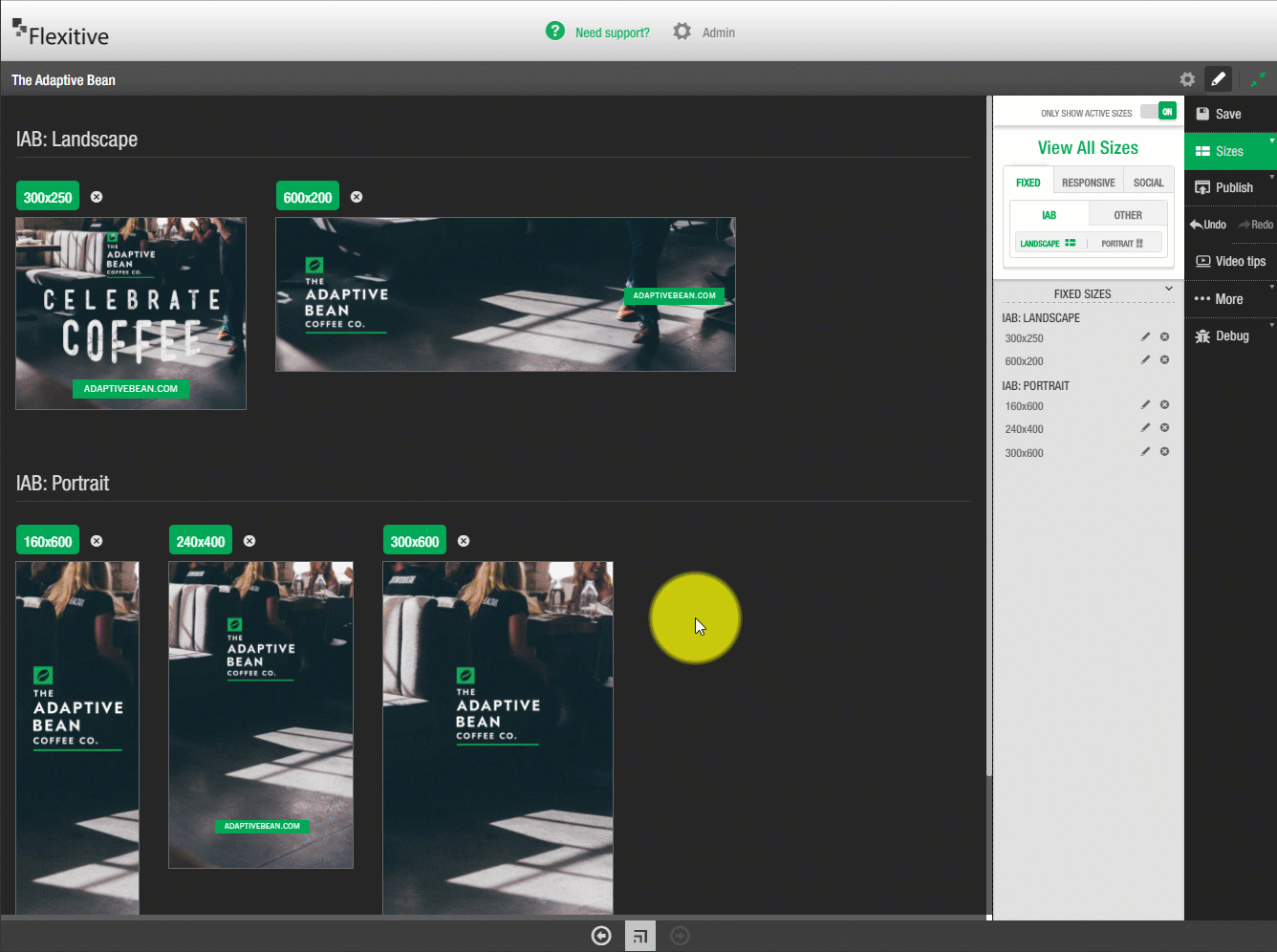Screen dimensions: 1277x952
Task: Delete 600x200 from fixed sizes list
Action: pos(1164,359)
